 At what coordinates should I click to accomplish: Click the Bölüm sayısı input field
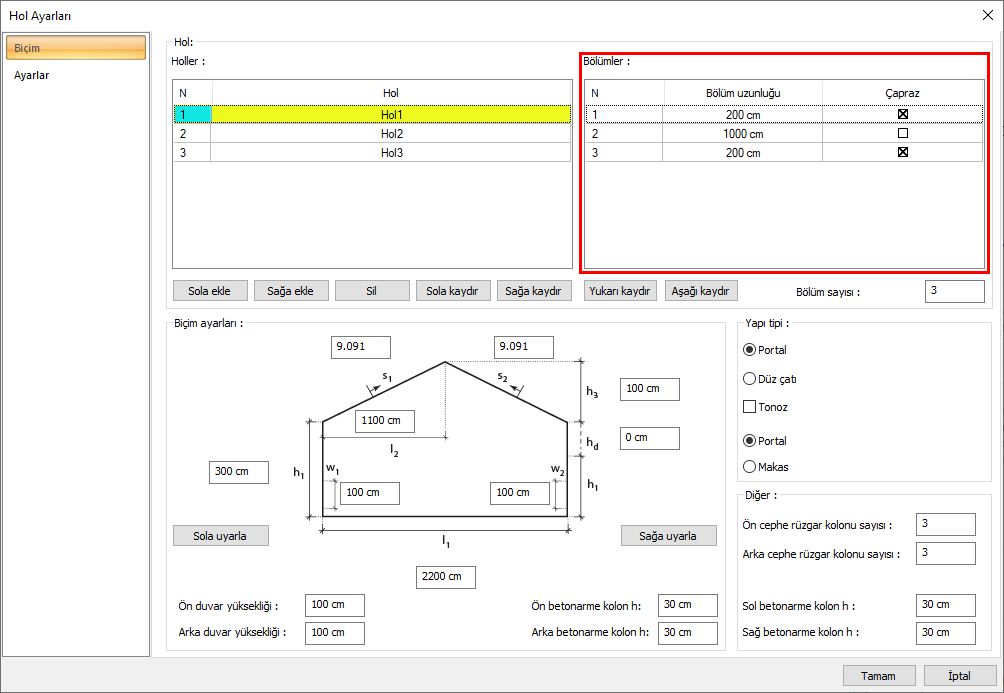coord(954,291)
